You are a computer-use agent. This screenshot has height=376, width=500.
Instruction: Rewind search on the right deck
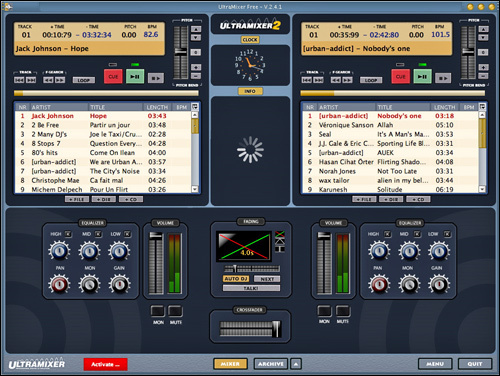point(336,80)
